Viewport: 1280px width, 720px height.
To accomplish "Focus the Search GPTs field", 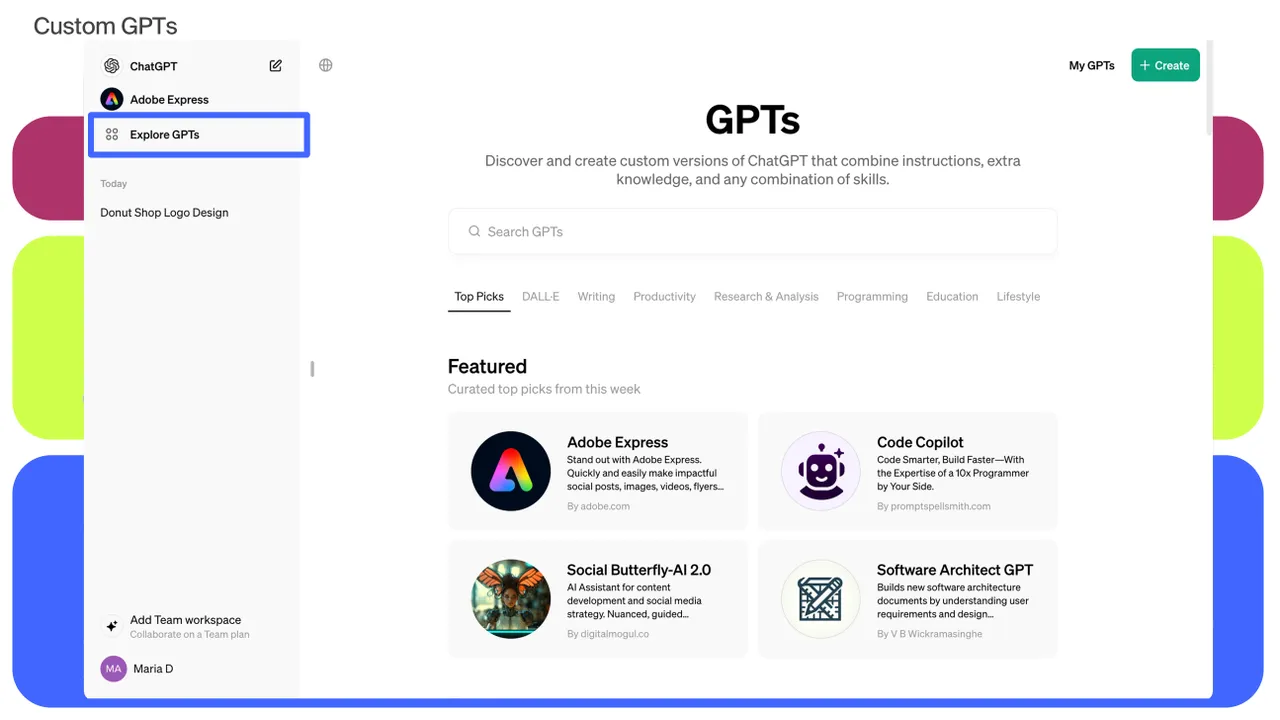I will (x=752, y=231).
